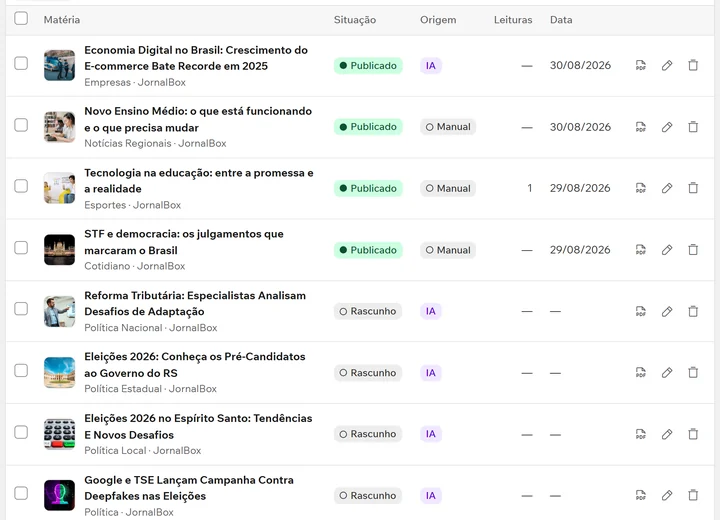The height and width of the screenshot is (520, 720).
Task: Click 'Notícias Regionais · JornalBox' subtitle
Action: click(x=155, y=143)
